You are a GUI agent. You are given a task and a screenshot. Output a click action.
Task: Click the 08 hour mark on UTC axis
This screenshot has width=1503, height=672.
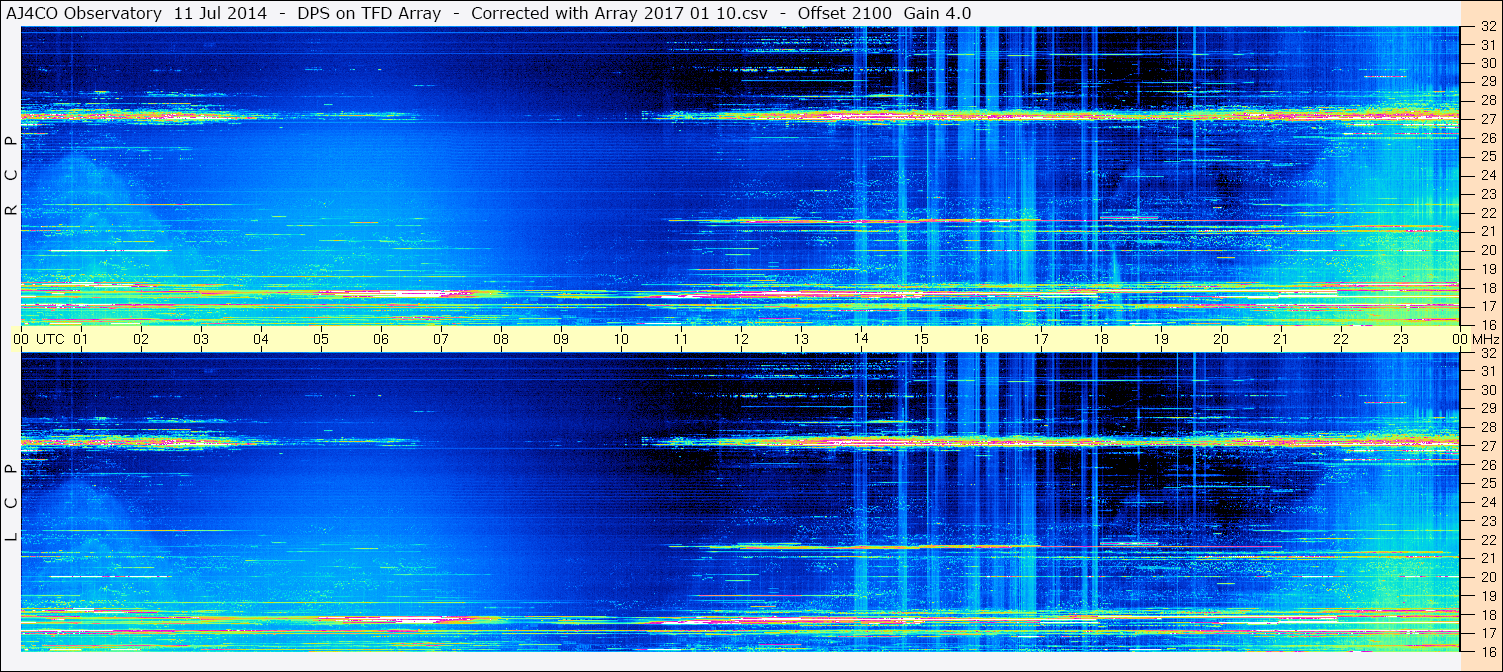tap(501, 339)
